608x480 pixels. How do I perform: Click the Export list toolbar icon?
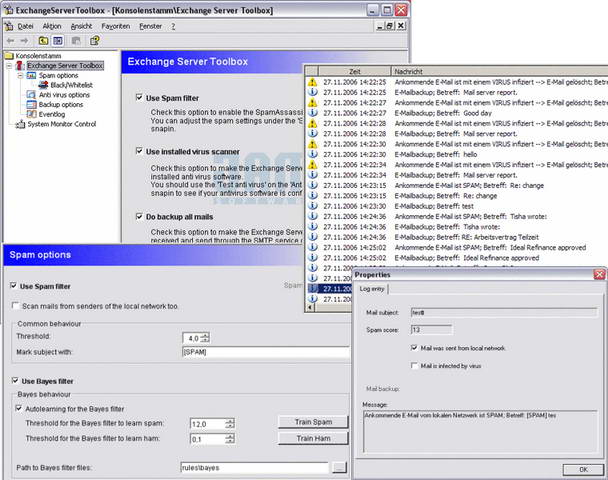click(x=76, y=41)
